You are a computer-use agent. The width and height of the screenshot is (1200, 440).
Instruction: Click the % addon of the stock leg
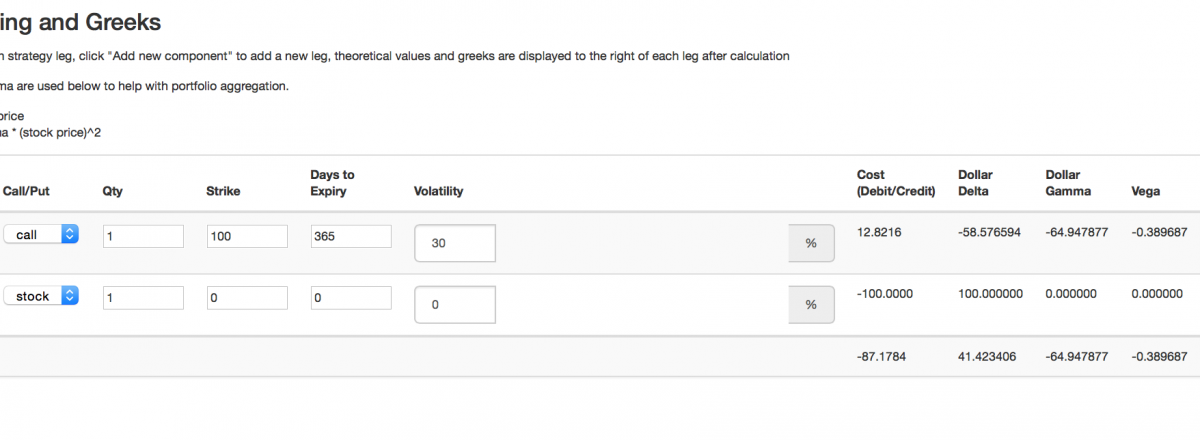point(811,305)
